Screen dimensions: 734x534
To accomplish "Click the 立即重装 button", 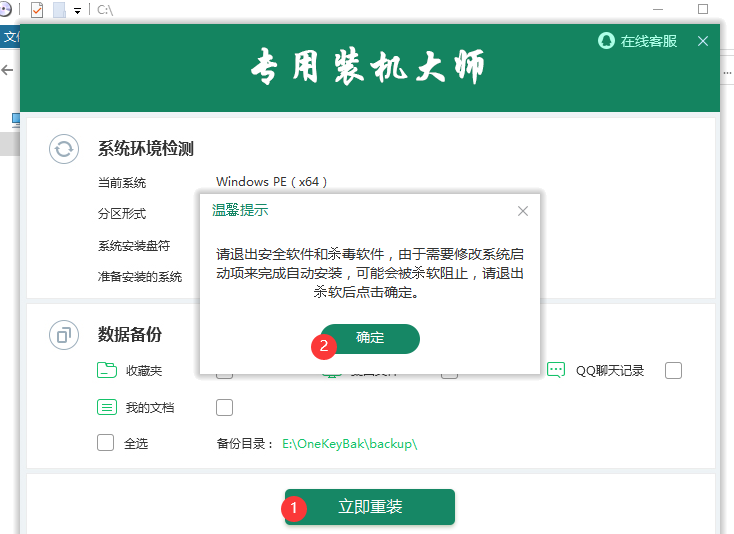I will (370, 507).
